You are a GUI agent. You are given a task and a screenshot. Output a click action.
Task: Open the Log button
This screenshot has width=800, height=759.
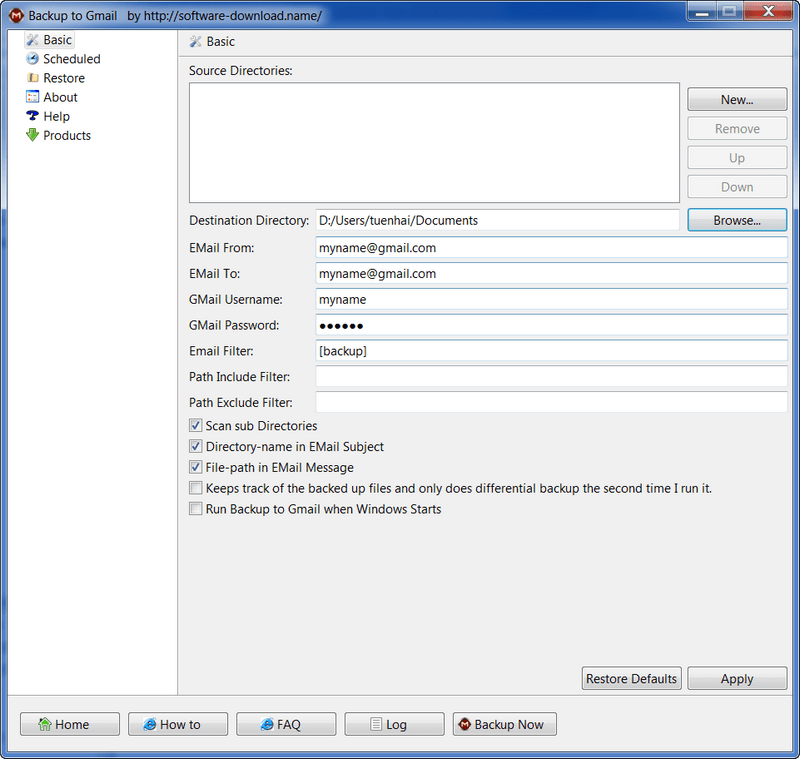tap(394, 724)
